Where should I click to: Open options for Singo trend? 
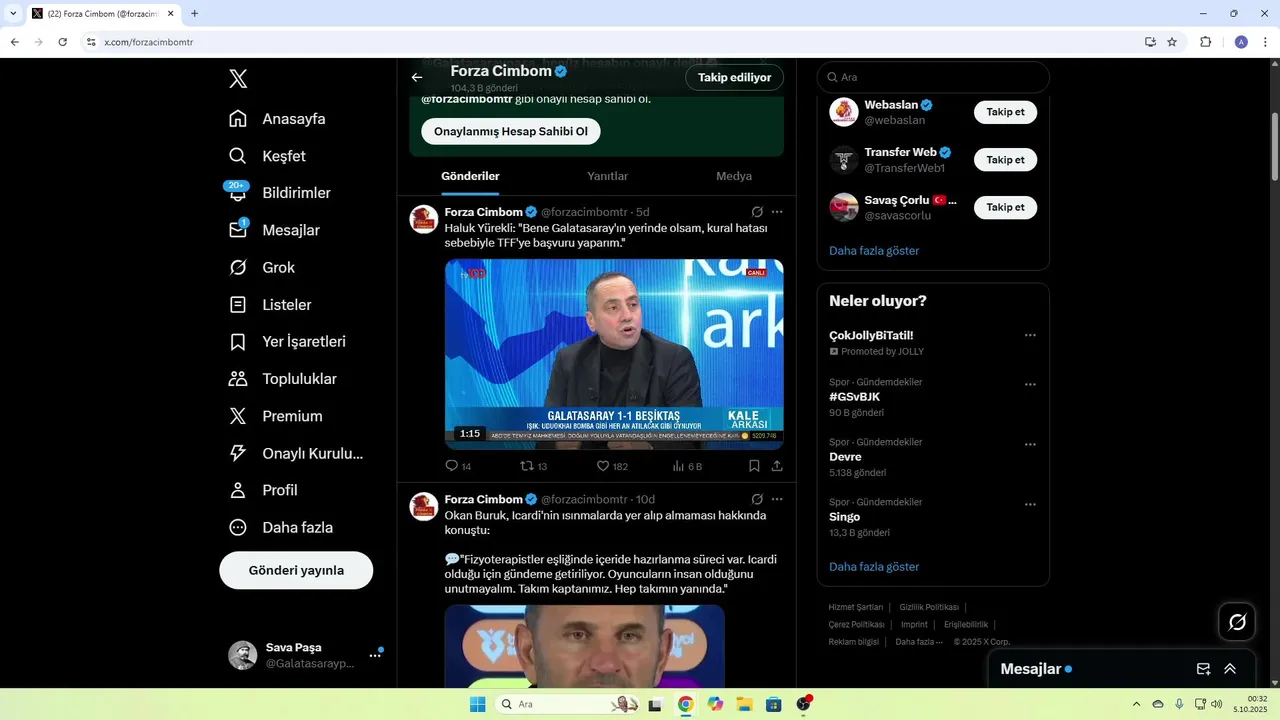pyautogui.click(x=1030, y=504)
